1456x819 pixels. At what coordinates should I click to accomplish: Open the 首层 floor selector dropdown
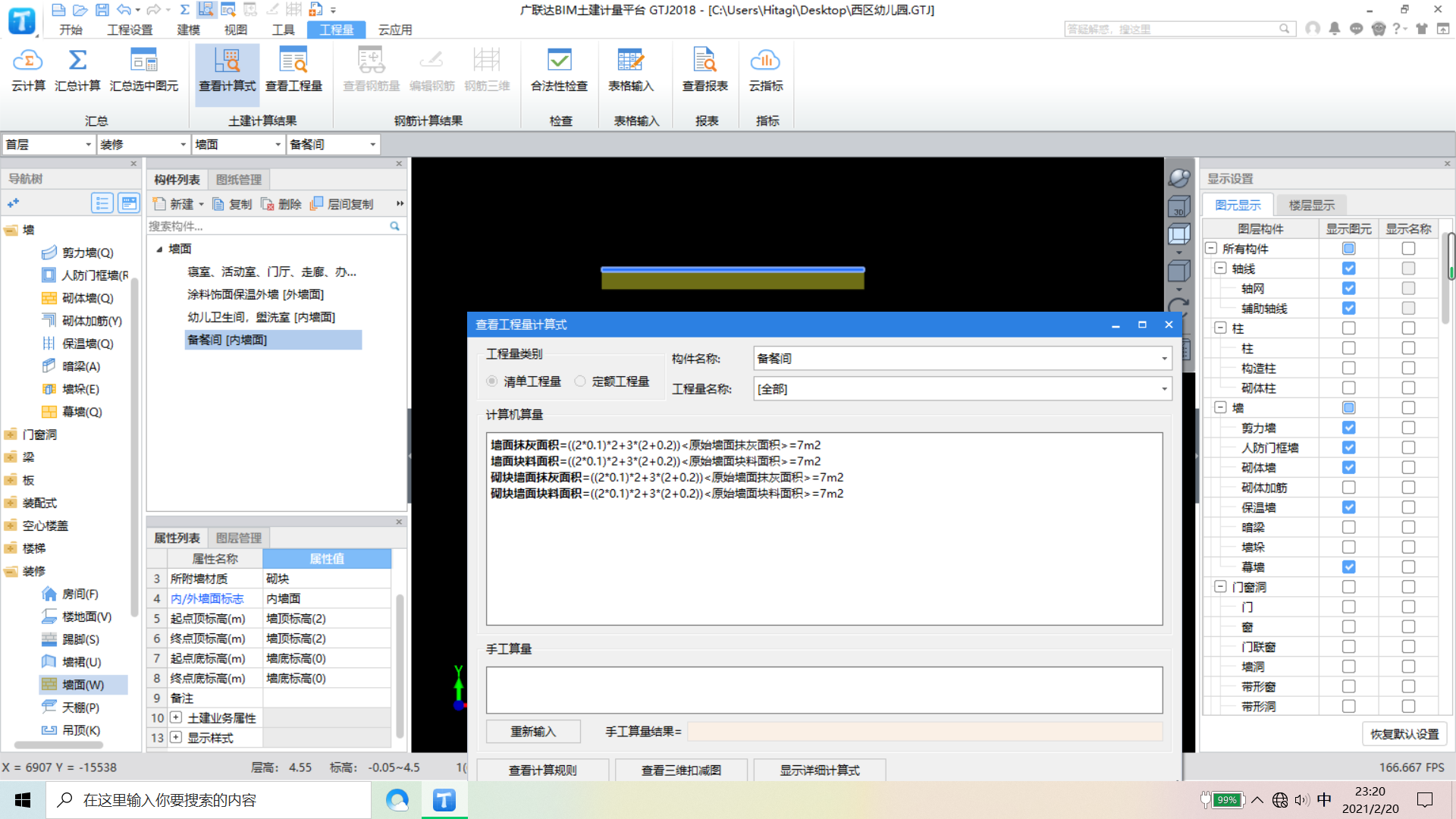[x=88, y=144]
